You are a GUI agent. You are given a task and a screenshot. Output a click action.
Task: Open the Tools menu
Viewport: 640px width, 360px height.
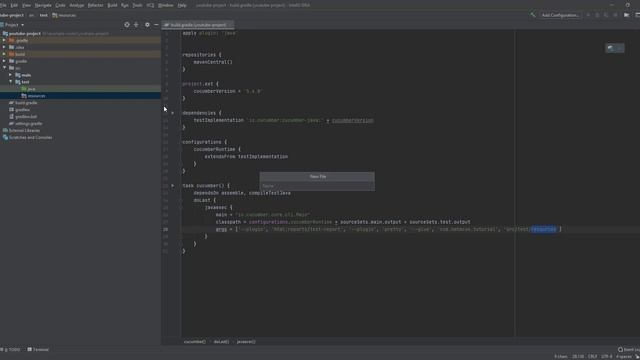click(138, 5)
